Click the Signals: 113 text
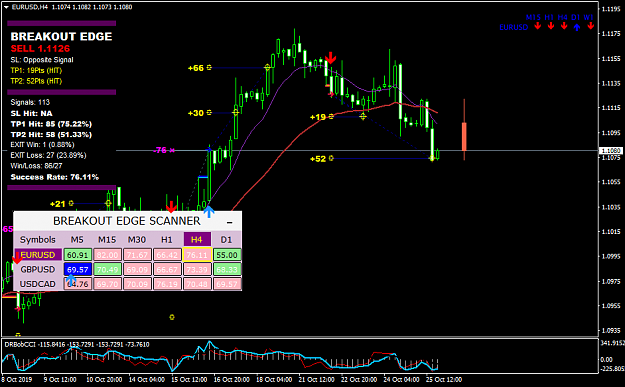The image size is (625, 387). click(30, 102)
